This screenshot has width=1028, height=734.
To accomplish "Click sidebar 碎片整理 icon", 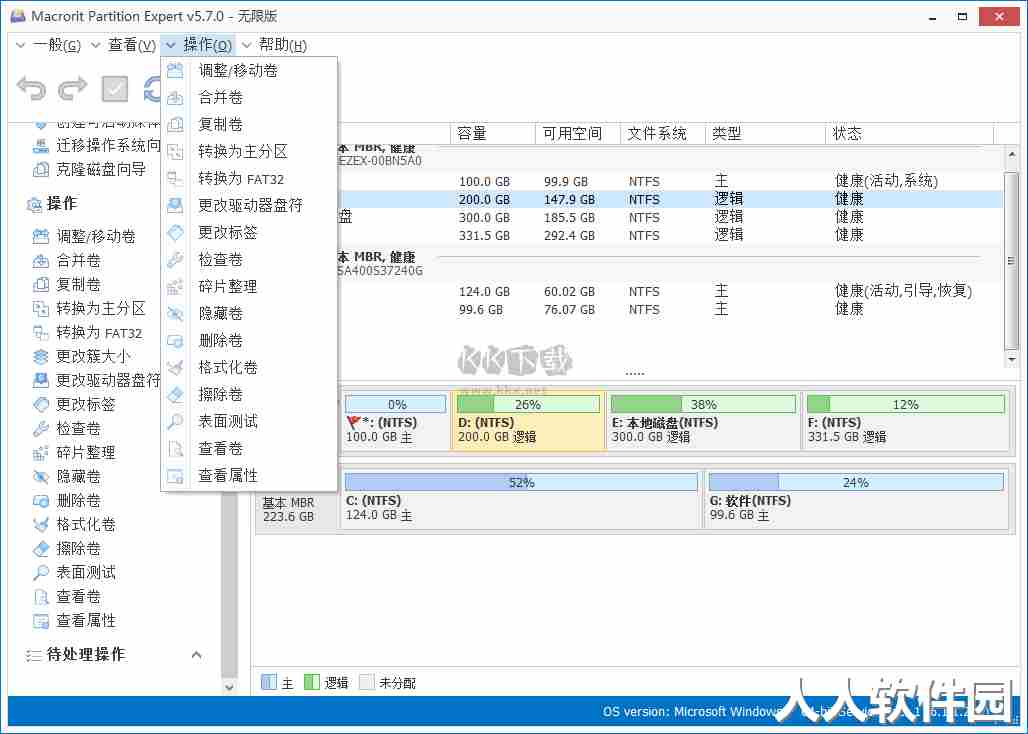I will click(x=41, y=453).
